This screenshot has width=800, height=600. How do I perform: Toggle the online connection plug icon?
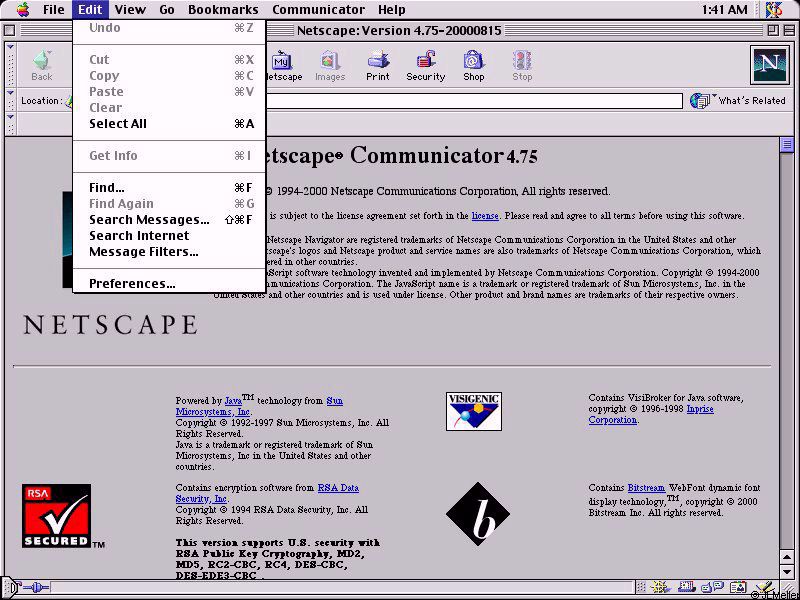pyautogui.click(x=34, y=588)
